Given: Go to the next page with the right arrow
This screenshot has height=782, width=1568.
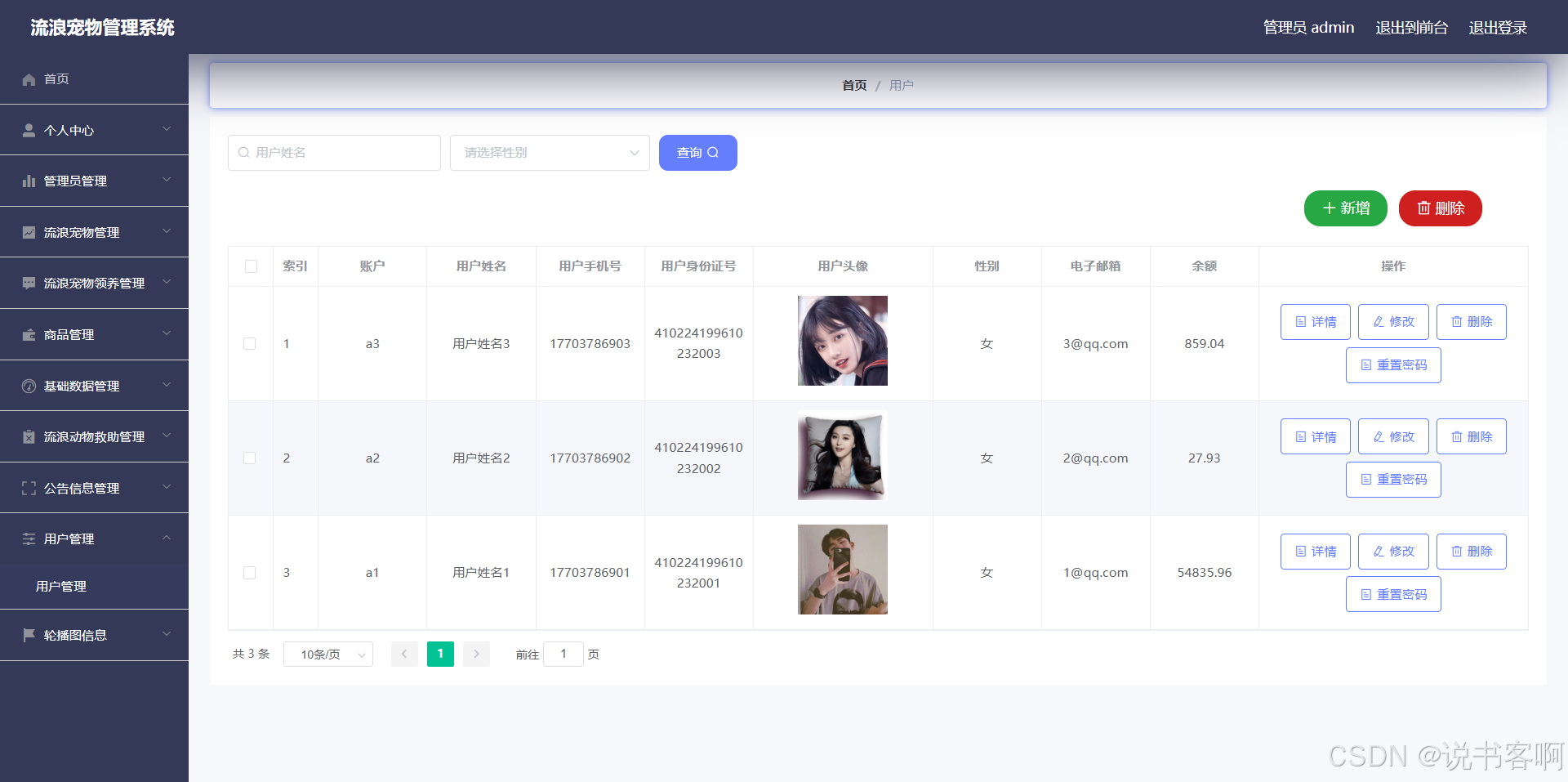Looking at the screenshot, I should tap(476, 654).
